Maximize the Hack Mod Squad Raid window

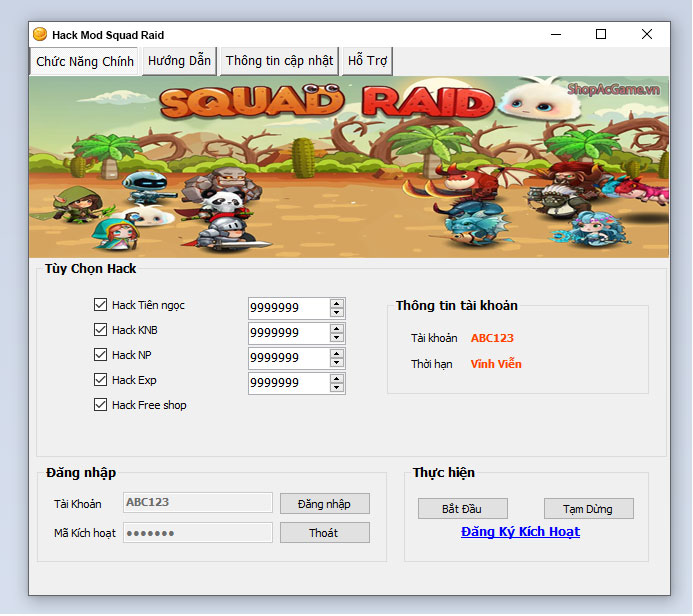[x=601, y=34]
